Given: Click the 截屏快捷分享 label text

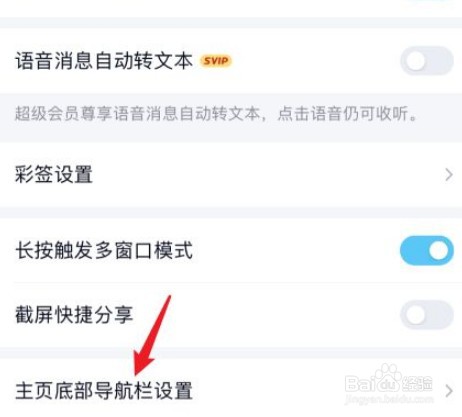Looking at the screenshot, I should pyautogui.click(x=74, y=315).
